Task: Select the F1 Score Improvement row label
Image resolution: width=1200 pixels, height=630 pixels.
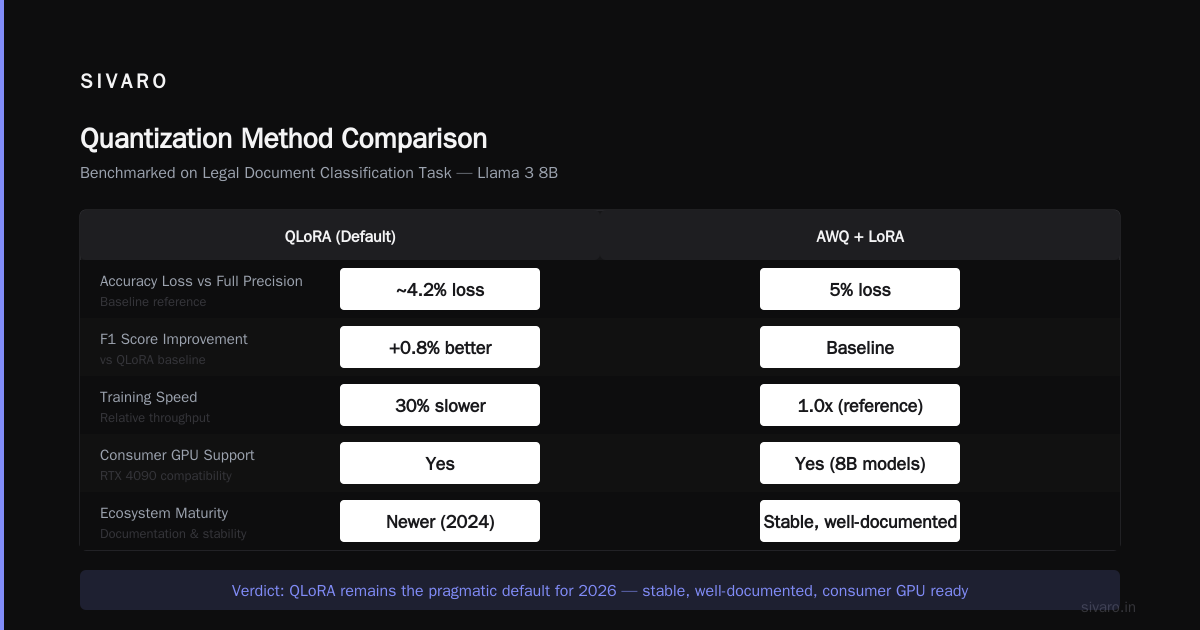Action: (x=174, y=339)
